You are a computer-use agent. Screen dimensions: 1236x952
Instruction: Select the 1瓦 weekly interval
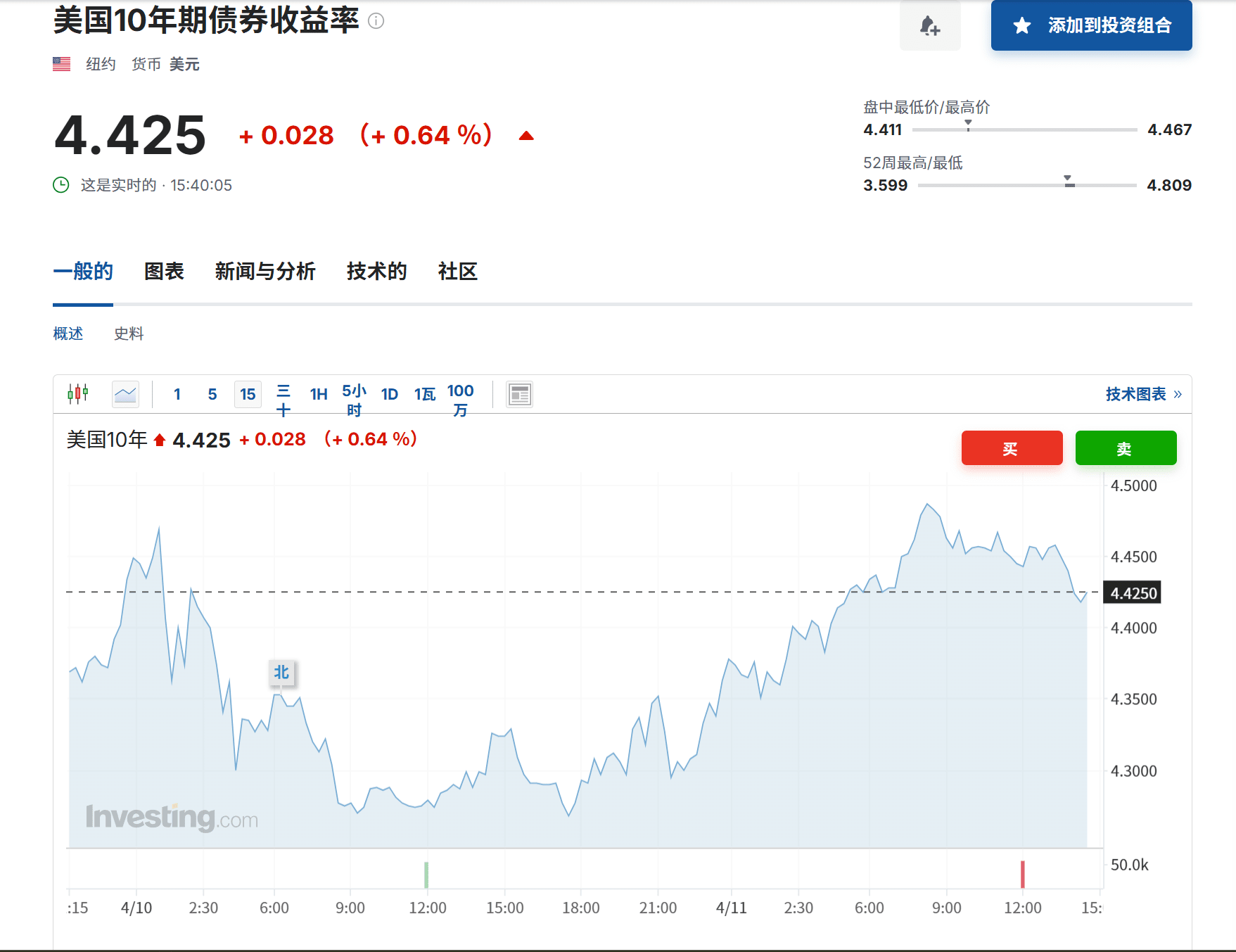(x=425, y=394)
